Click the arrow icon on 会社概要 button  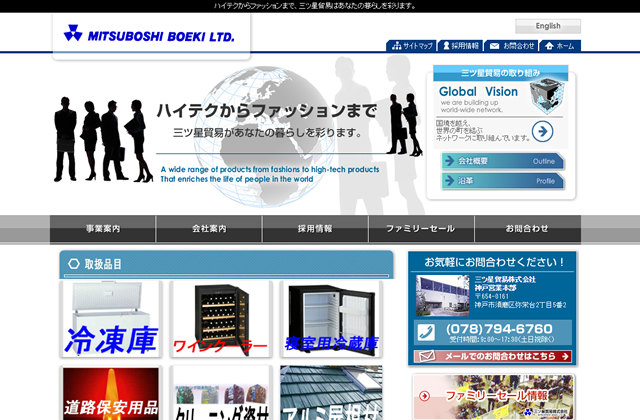point(449,161)
